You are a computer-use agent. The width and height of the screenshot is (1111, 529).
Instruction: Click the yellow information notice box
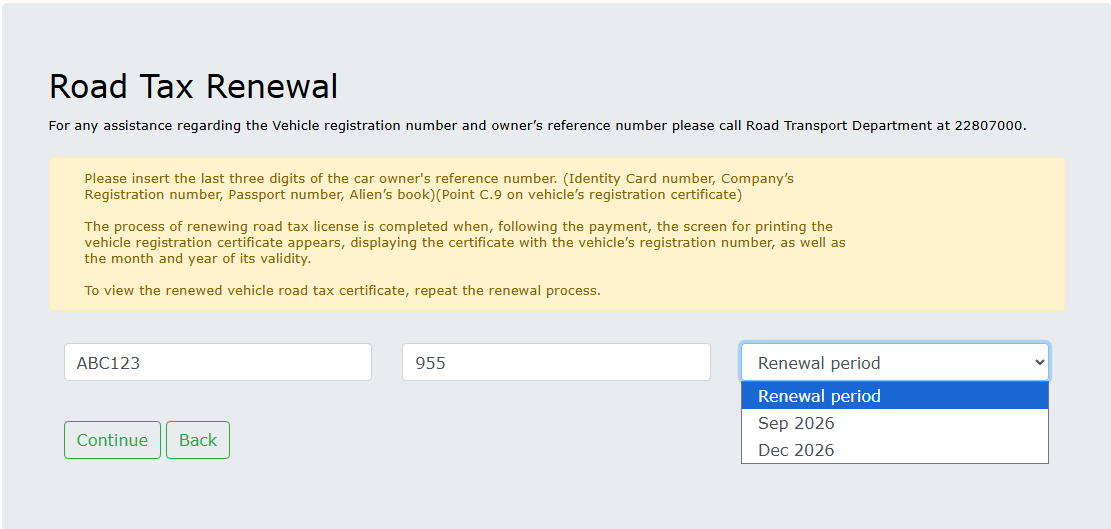click(x=556, y=234)
